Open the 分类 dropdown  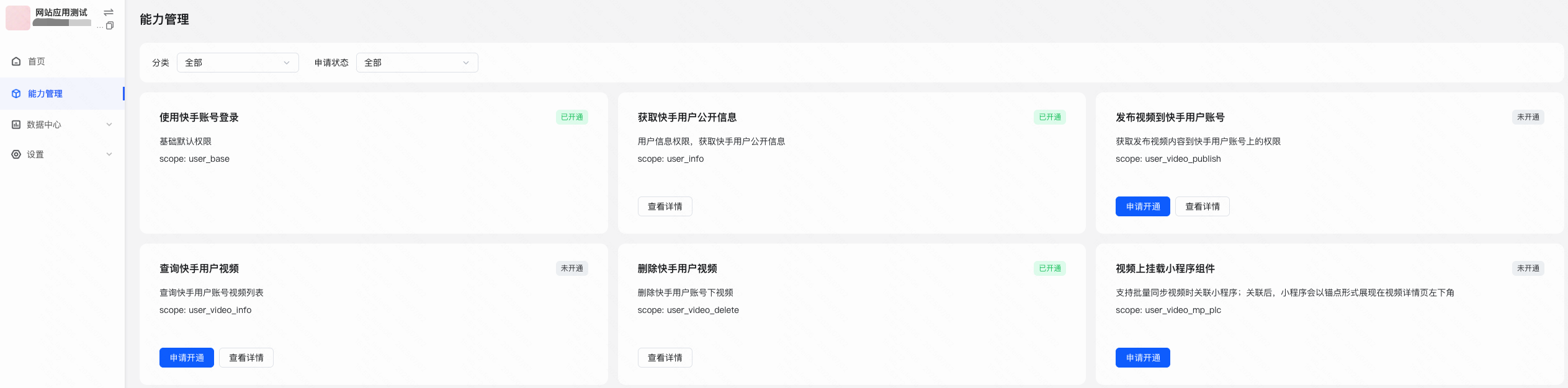[238, 63]
